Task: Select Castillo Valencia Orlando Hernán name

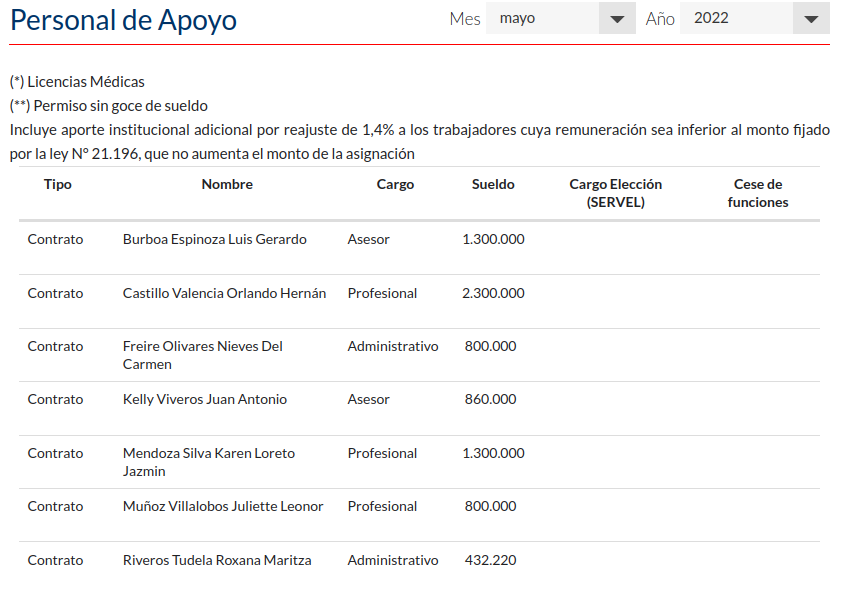Action: point(224,293)
